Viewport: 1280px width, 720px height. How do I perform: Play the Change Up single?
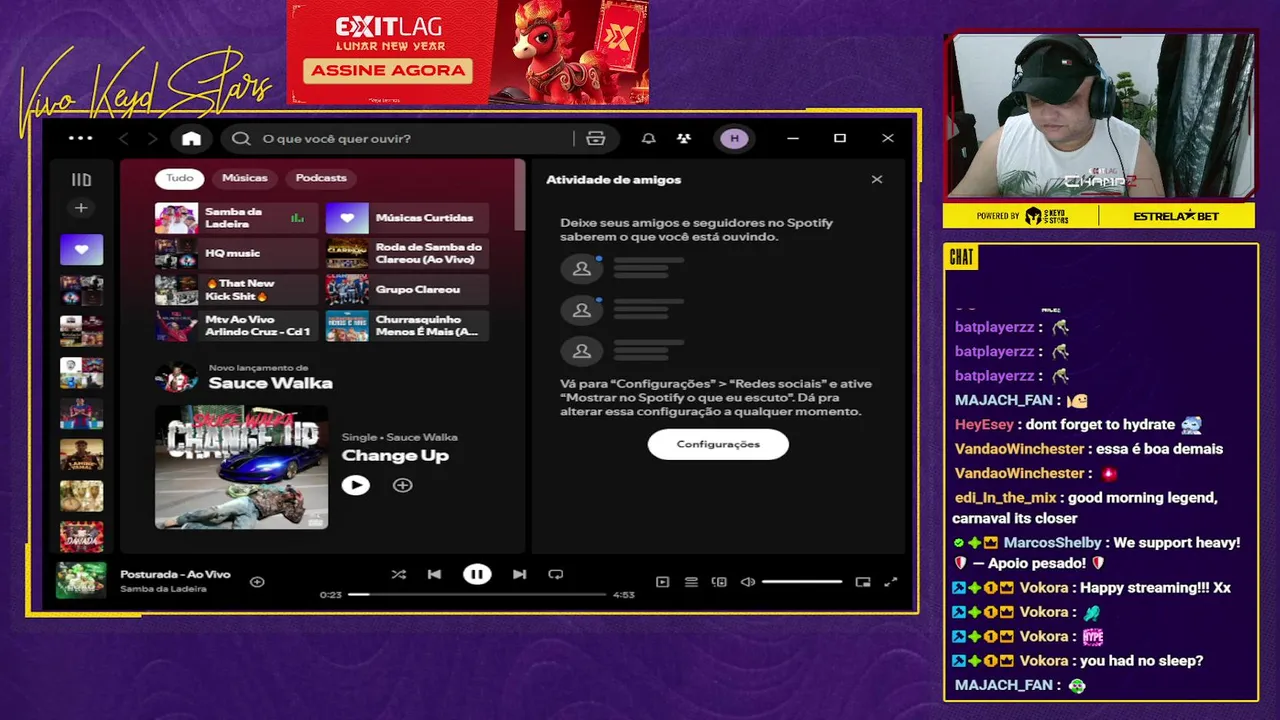(x=355, y=485)
